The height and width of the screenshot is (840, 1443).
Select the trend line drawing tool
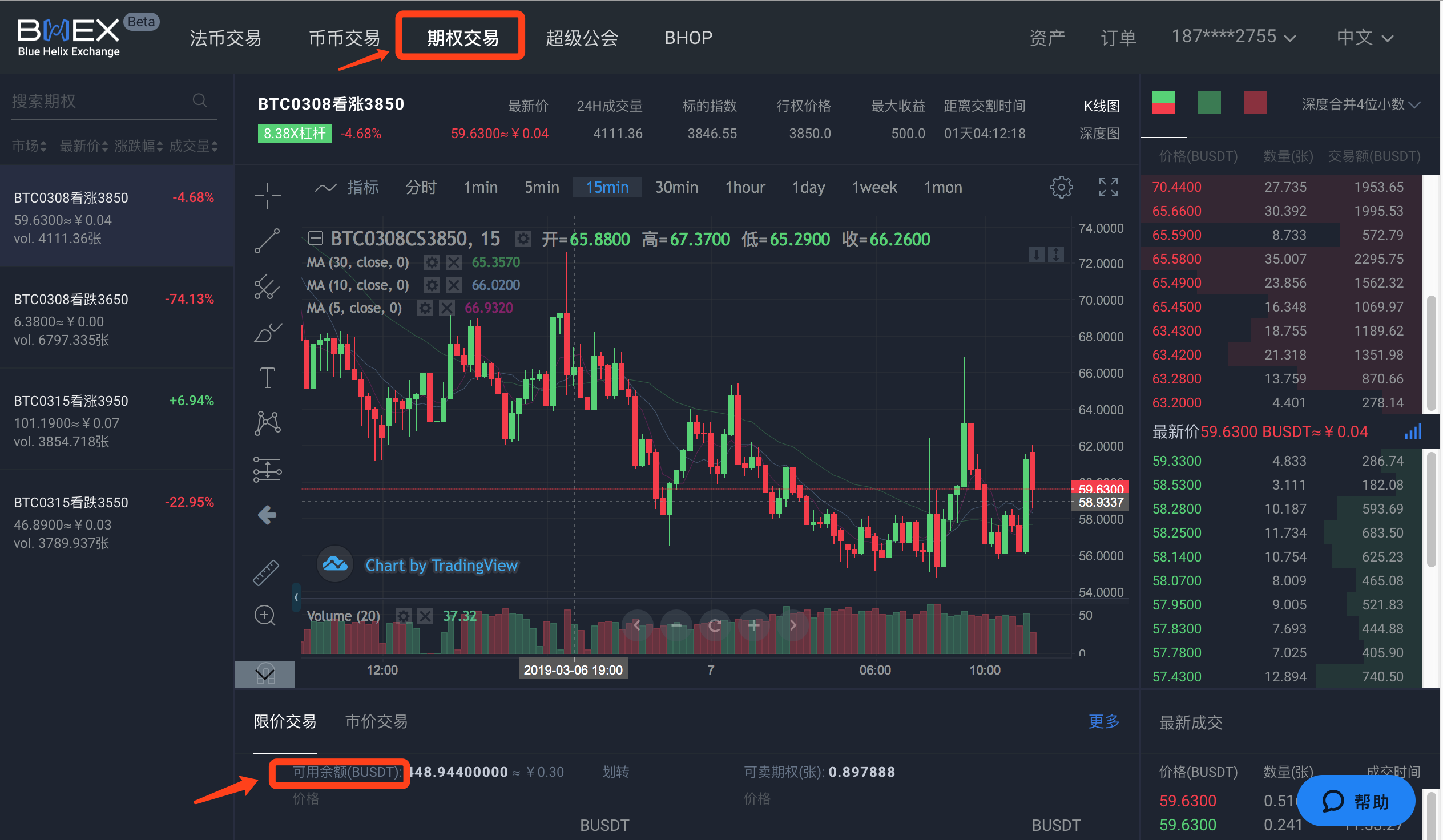pos(267,240)
